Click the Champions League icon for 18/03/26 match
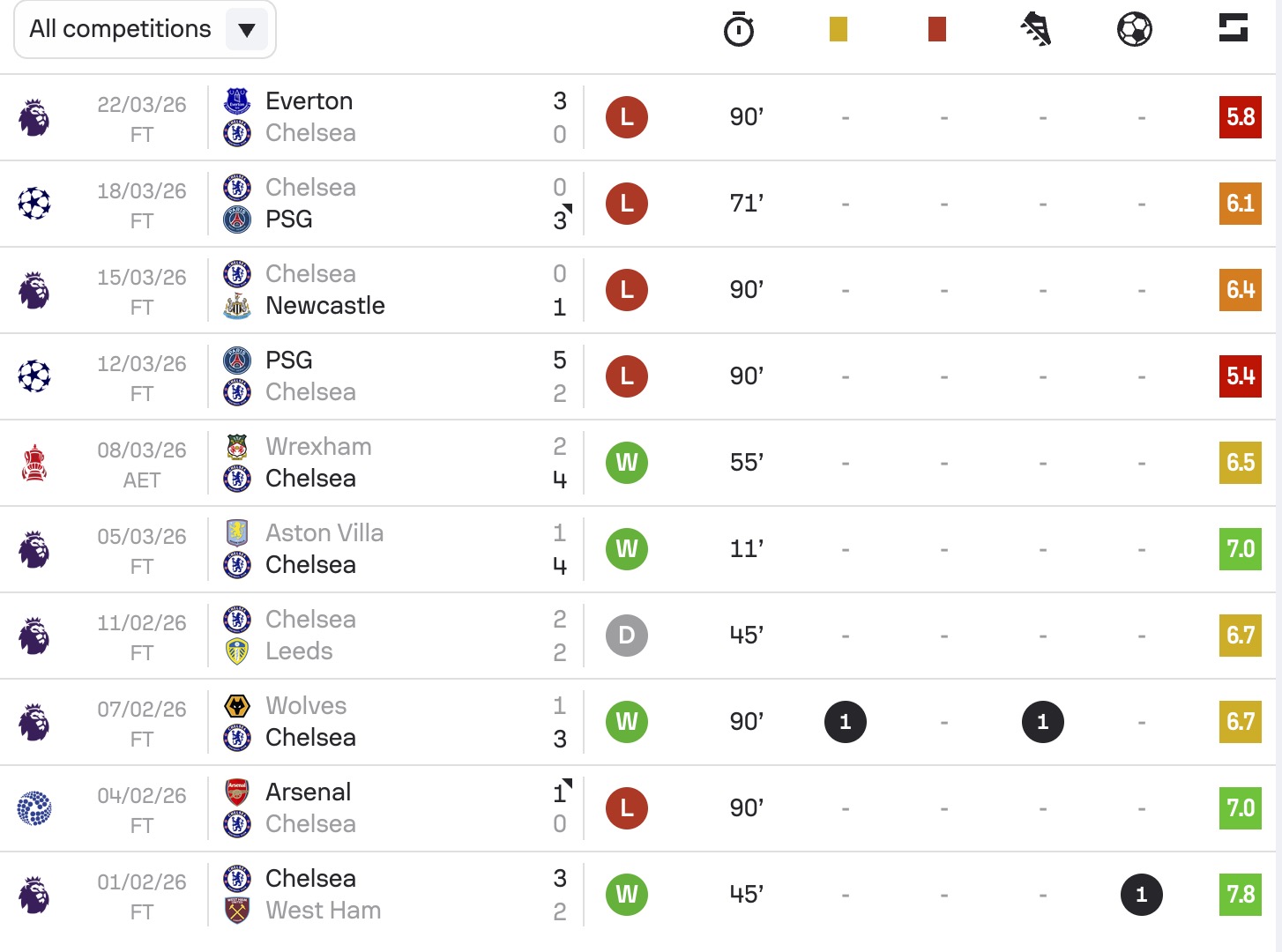This screenshot has width=1282, height=952. 34,204
